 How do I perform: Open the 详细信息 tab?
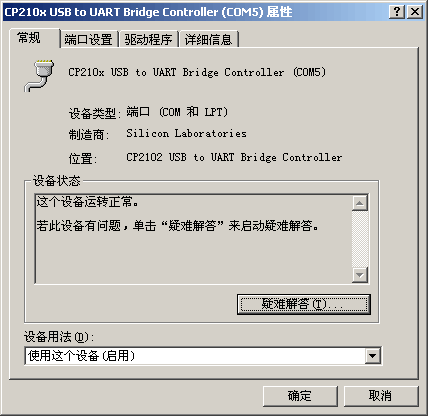[209, 40]
